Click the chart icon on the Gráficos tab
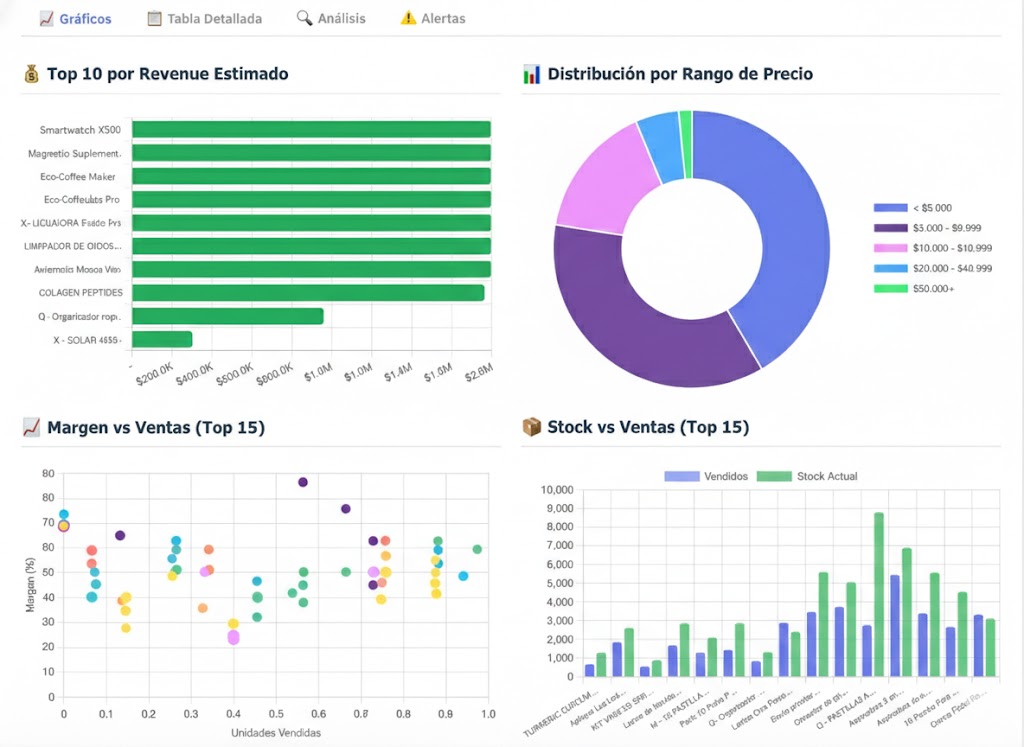 pyautogui.click(x=46, y=19)
